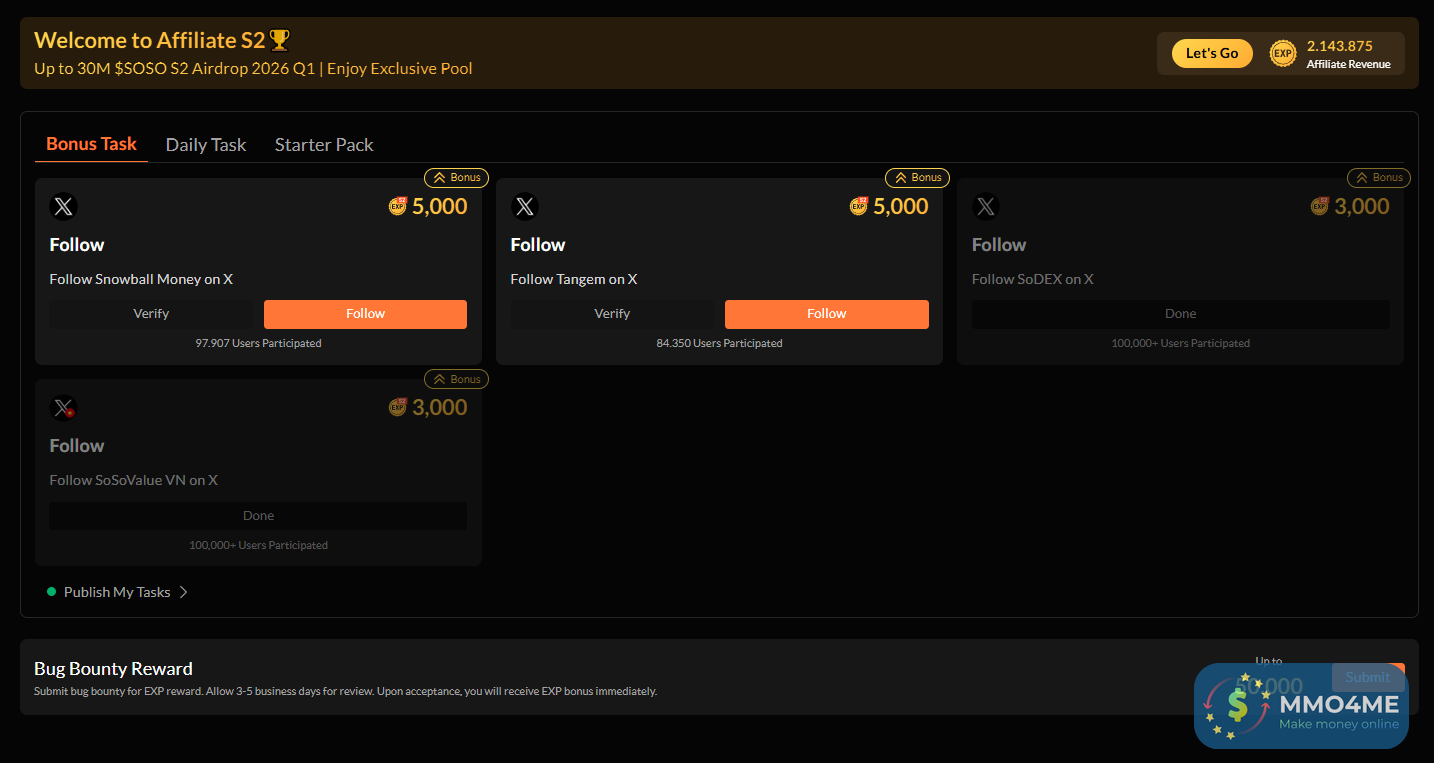Image resolution: width=1434 pixels, height=763 pixels.
Task: Click the bug bounty description text
Action: 345,691
